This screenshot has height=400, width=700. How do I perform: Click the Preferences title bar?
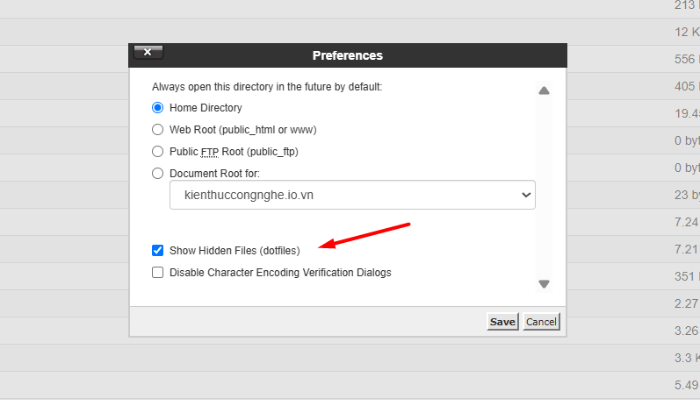click(347, 55)
